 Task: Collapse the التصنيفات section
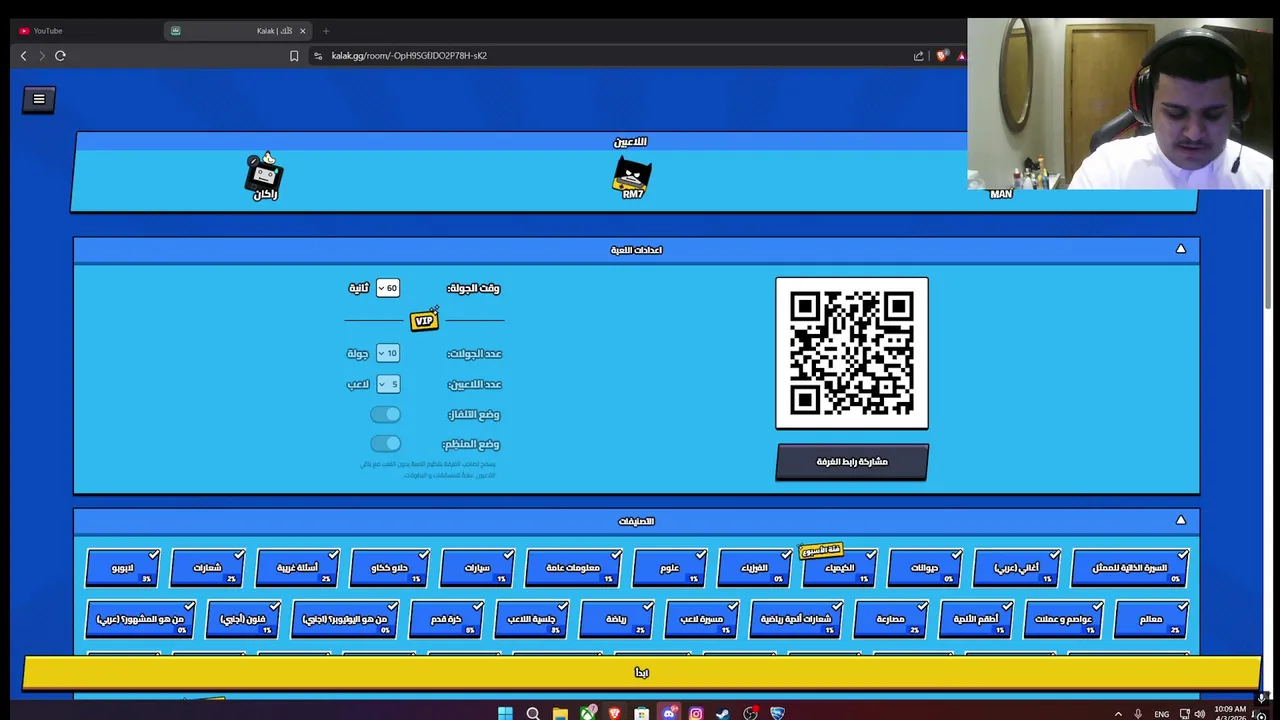(x=1181, y=520)
